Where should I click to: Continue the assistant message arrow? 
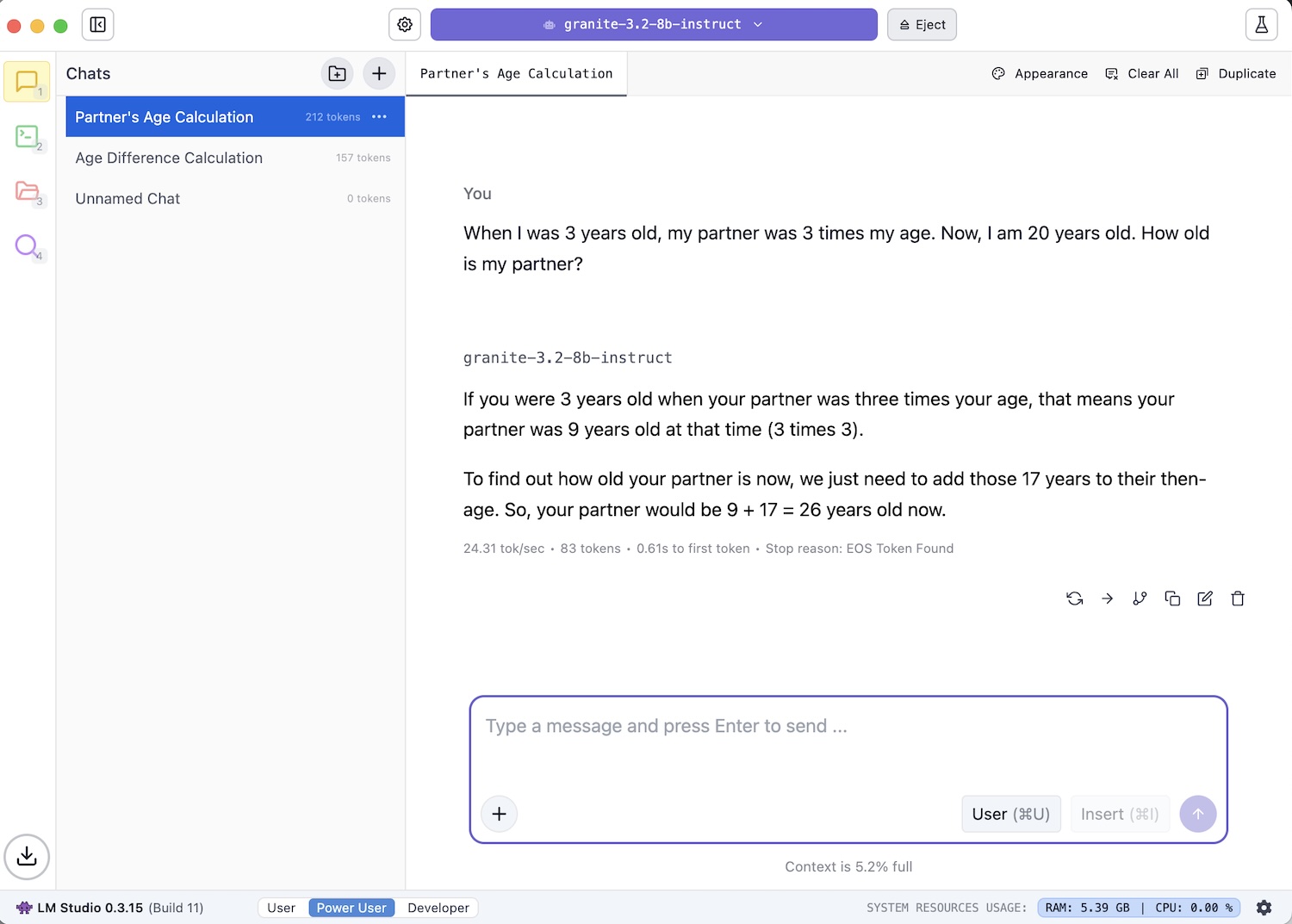[1108, 598]
